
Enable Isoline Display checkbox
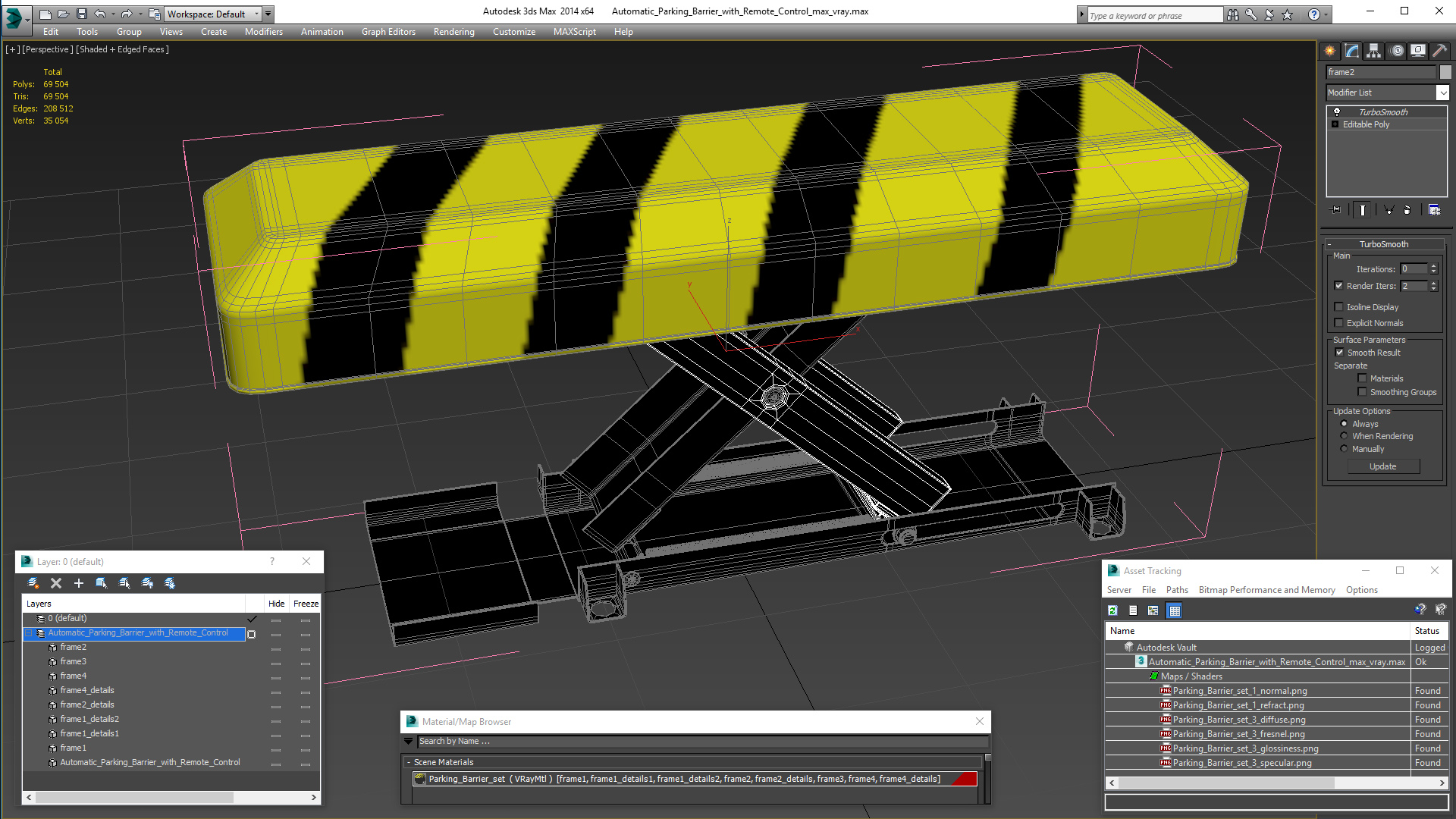pyautogui.click(x=1339, y=307)
